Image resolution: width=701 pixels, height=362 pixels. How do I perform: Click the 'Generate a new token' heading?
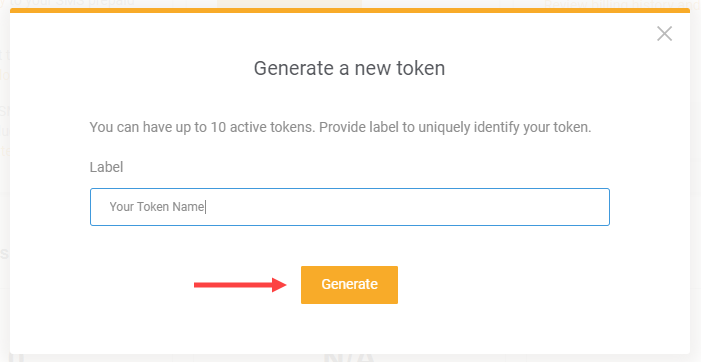(x=349, y=68)
